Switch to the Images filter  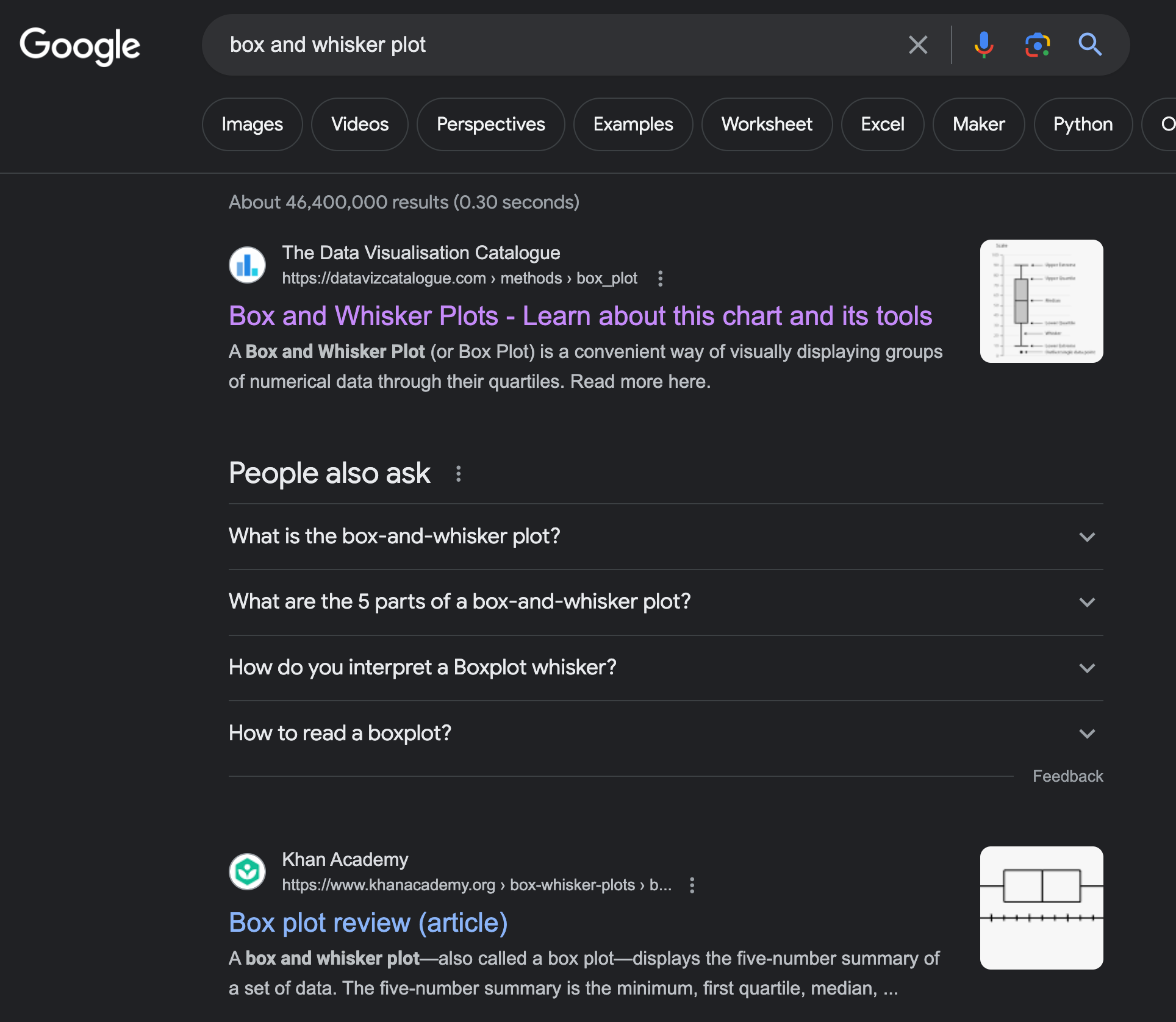[252, 124]
